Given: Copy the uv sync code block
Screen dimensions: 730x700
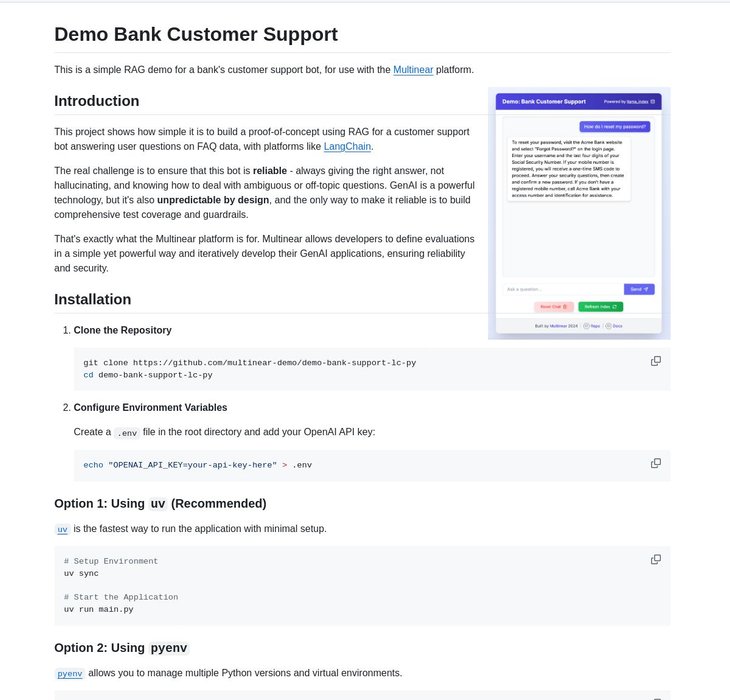Looking at the screenshot, I should (x=656, y=559).
